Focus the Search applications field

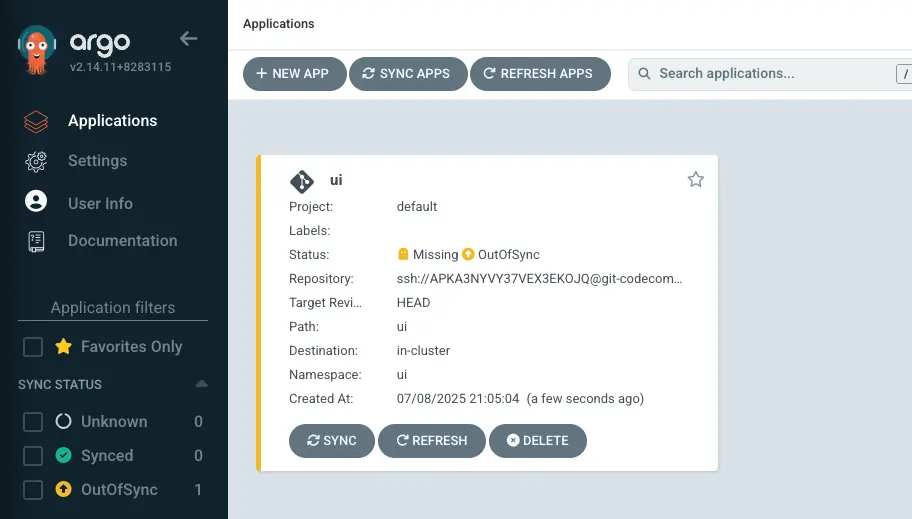tap(770, 74)
